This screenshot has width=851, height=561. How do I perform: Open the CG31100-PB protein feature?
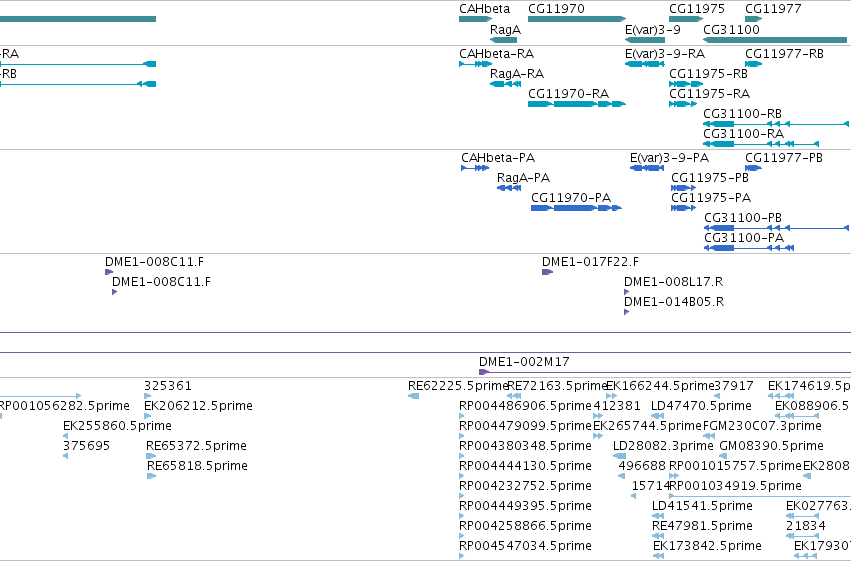click(x=776, y=228)
